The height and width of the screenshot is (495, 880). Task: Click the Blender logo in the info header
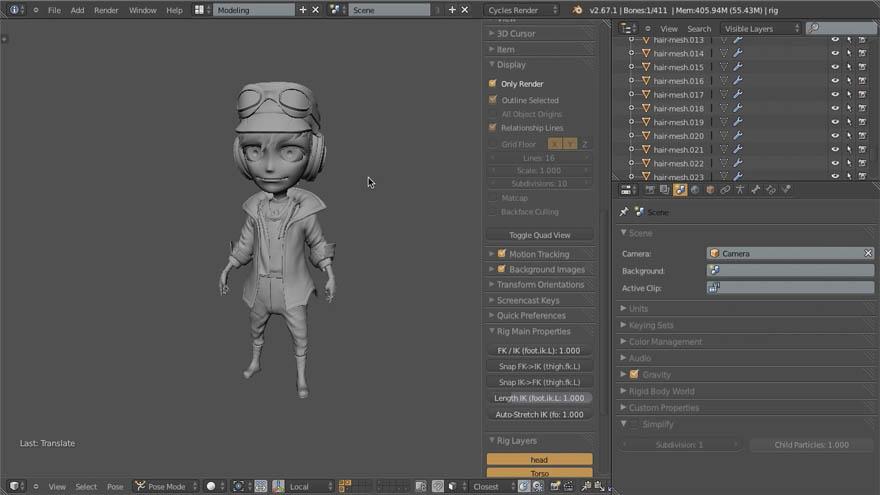[577, 10]
